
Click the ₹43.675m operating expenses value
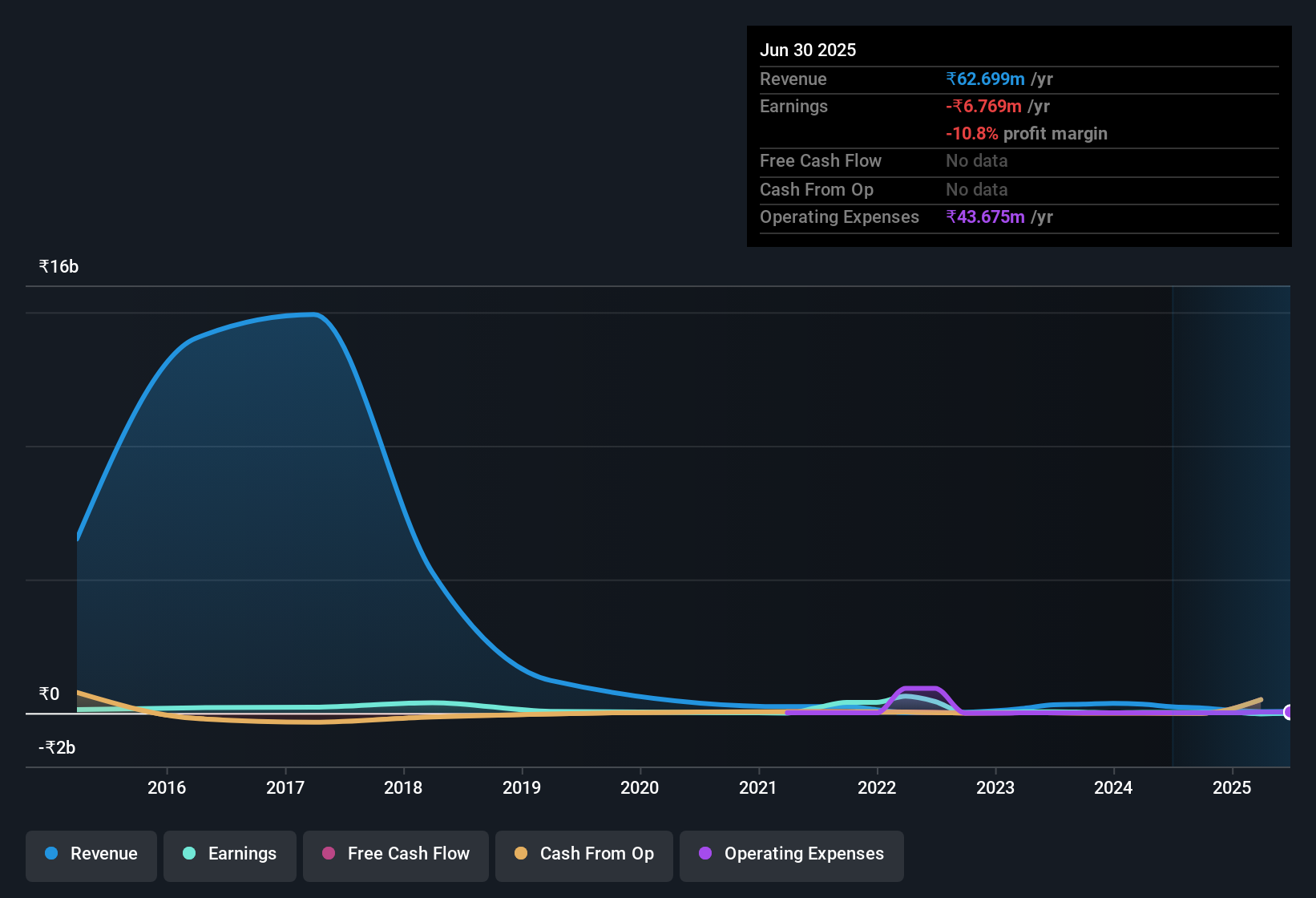[x=985, y=216]
